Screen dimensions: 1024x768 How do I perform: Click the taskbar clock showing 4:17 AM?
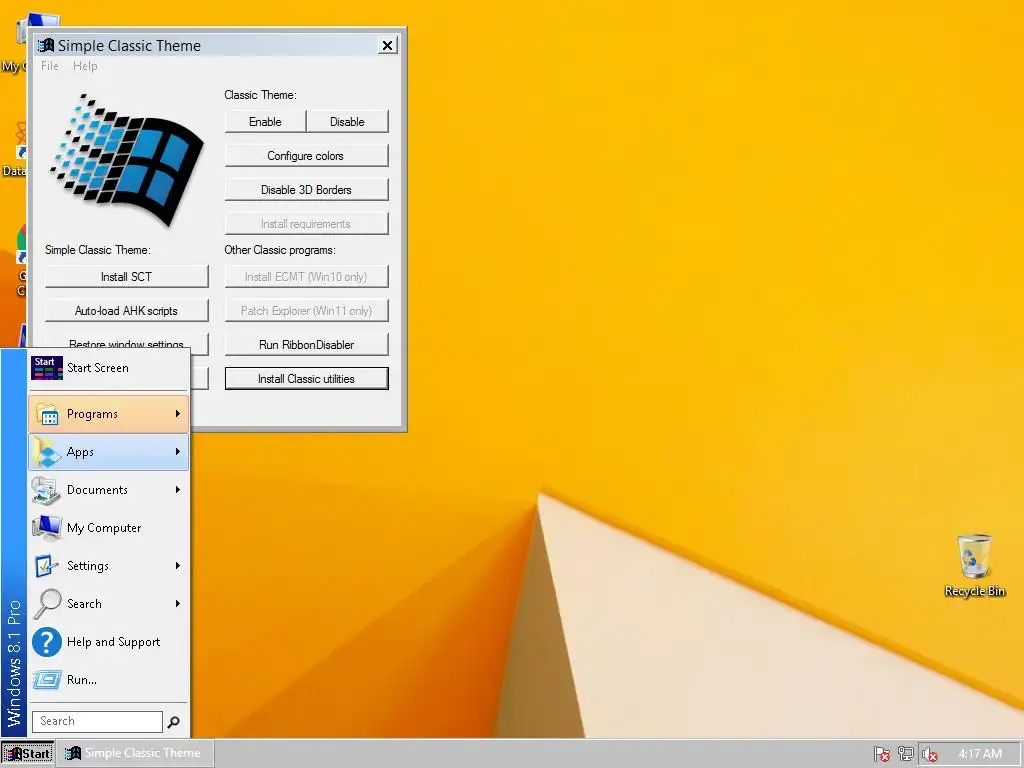(x=980, y=754)
